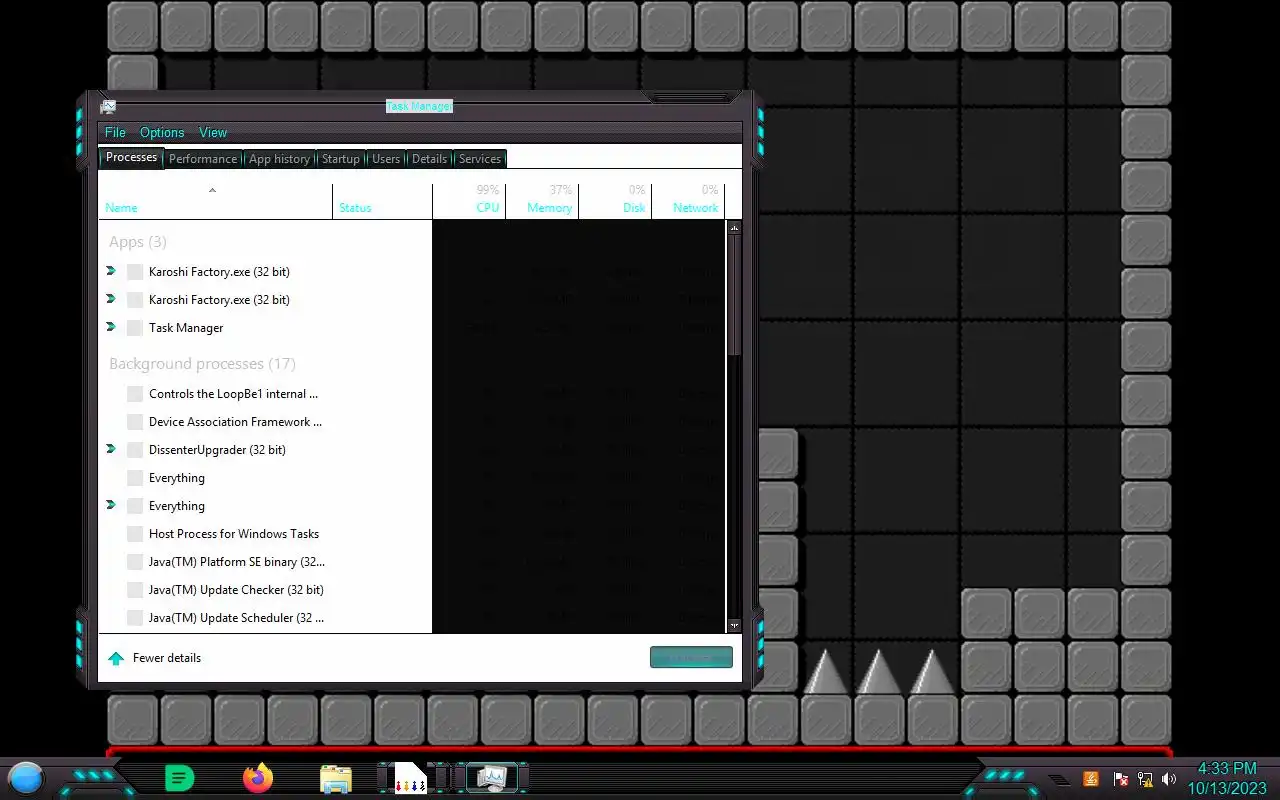
Task: Select Java(TM) Update Checker (32 bit)
Action: [412, 590]
